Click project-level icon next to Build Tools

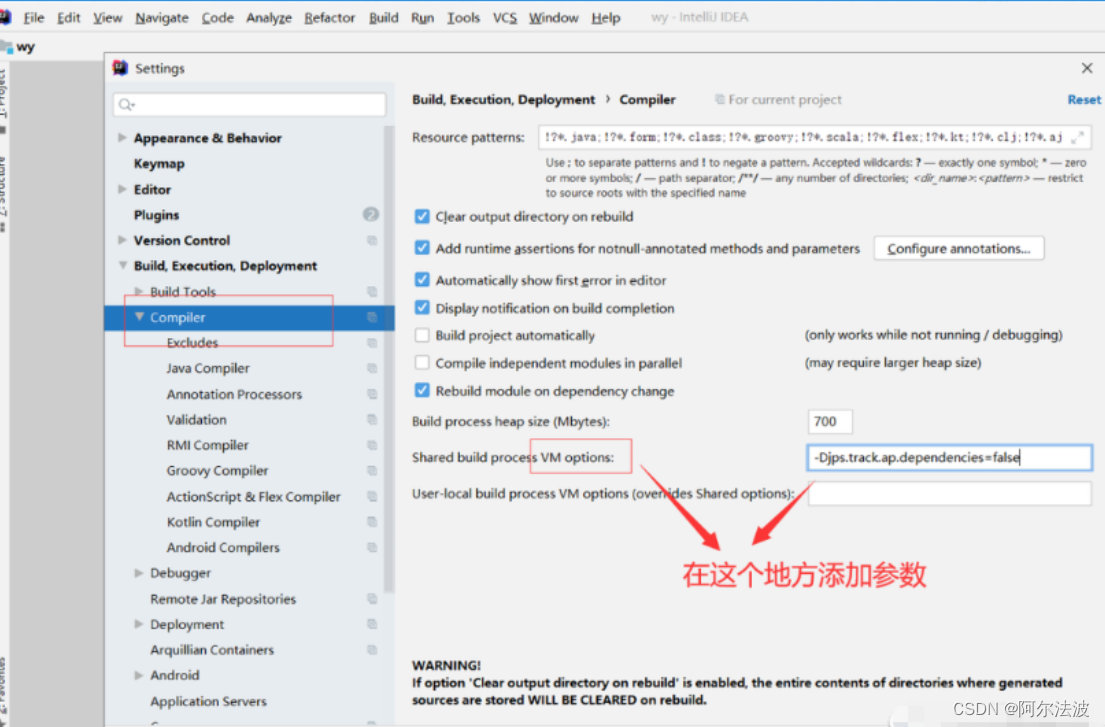[372, 292]
